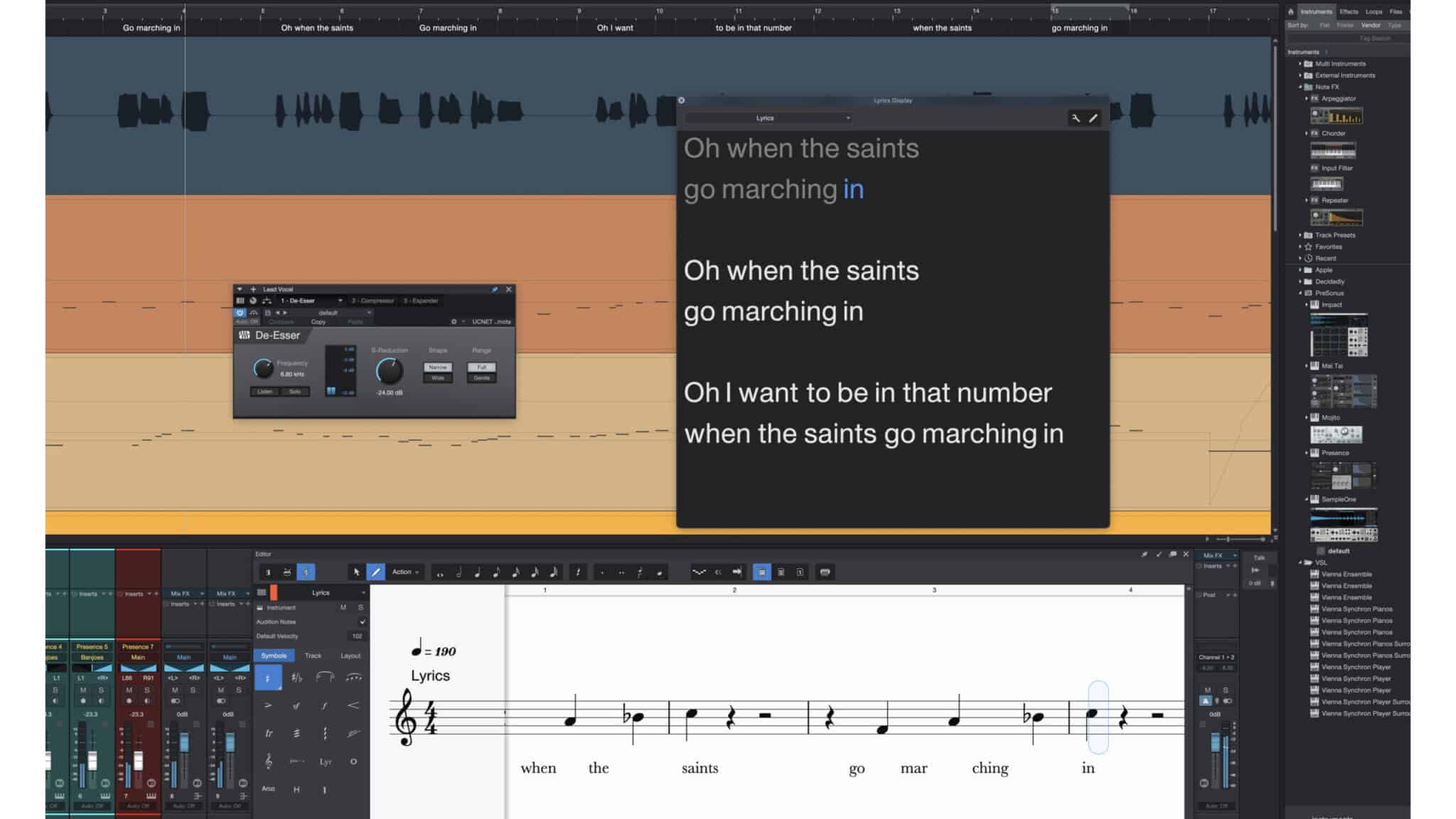
Task: Enable Listen in the De-Esser plugin
Action: [x=264, y=392]
